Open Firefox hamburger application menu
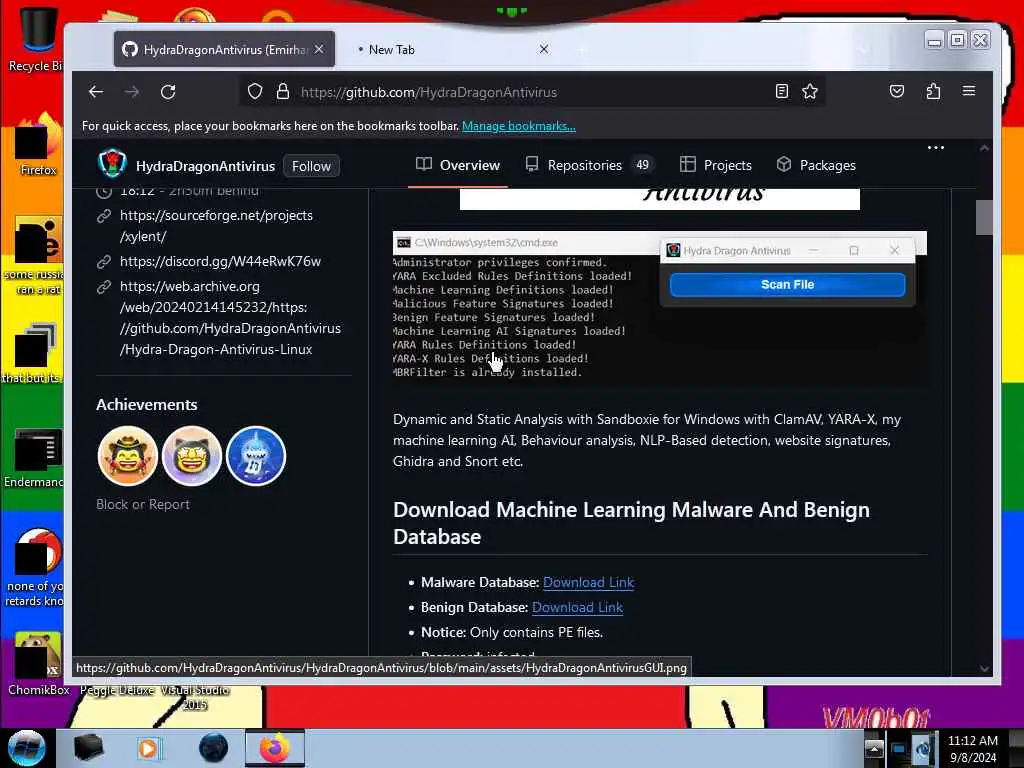 tap(968, 91)
